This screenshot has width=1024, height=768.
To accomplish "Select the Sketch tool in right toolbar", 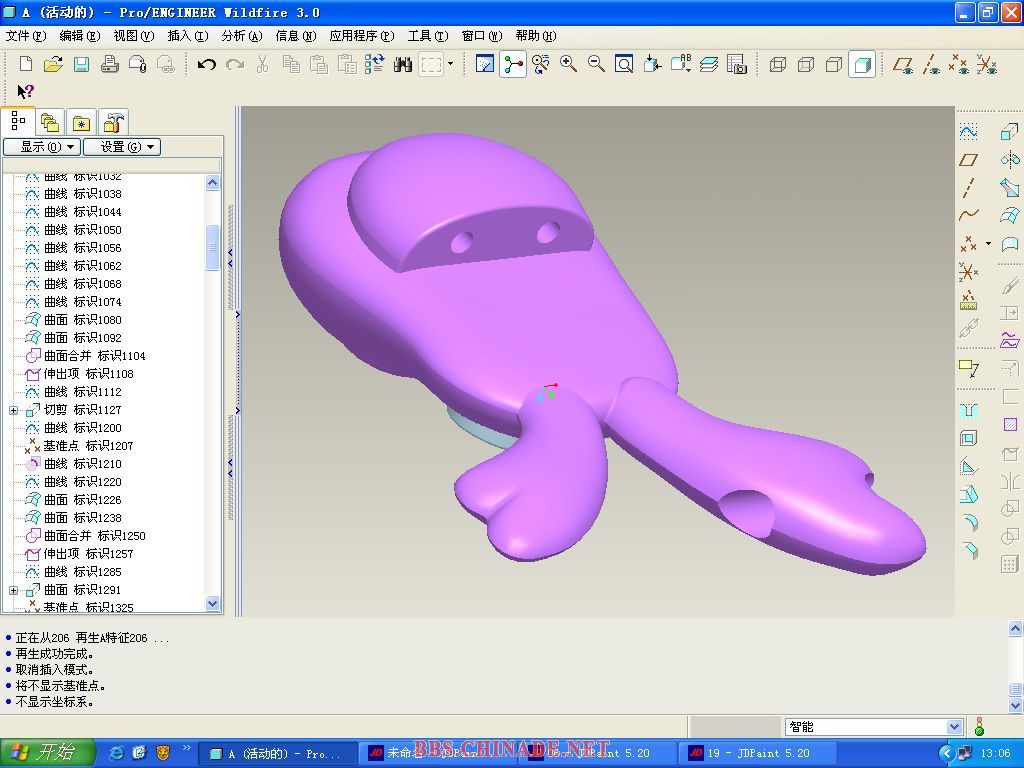I will coord(968,132).
